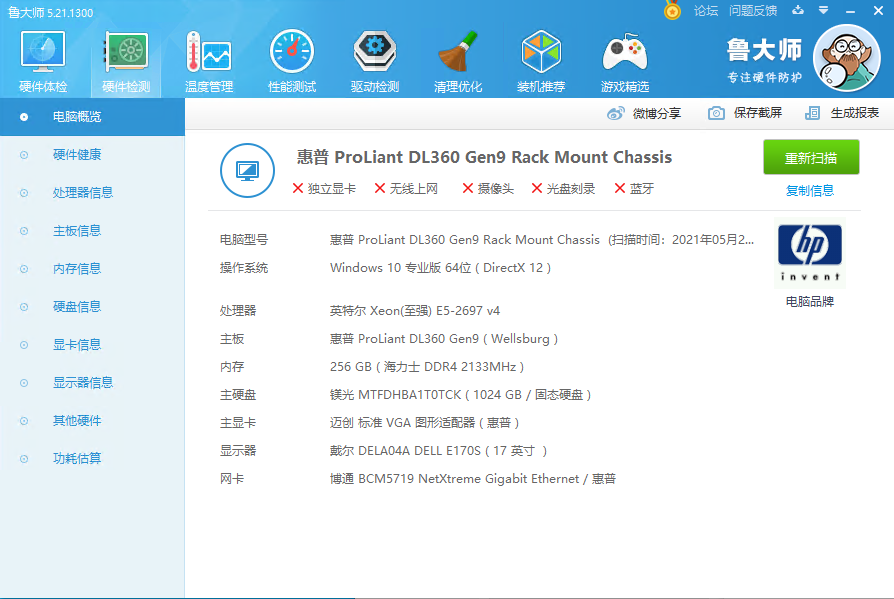
Task: Open the title bar dropdown menu arrow
Action: (x=823, y=10)
